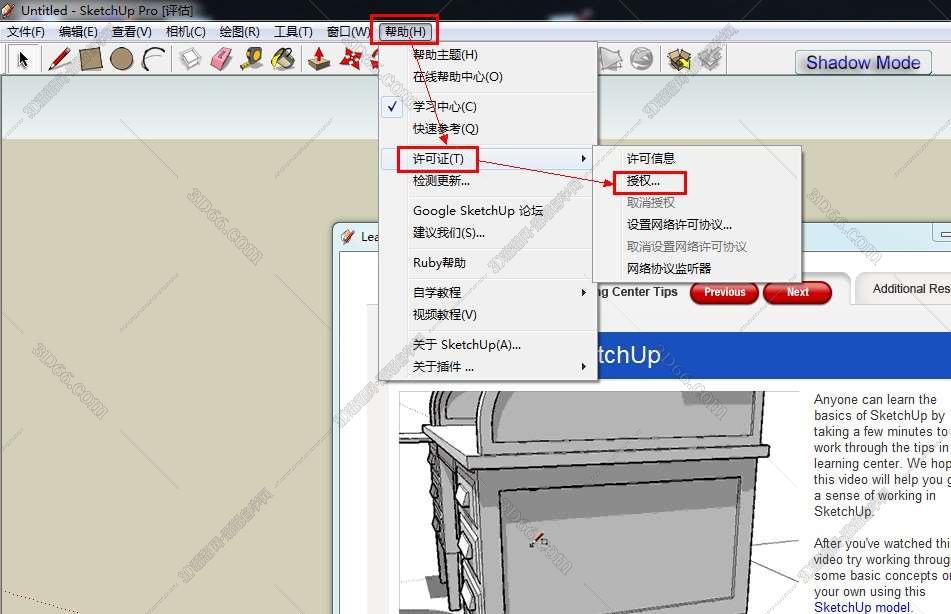Expand the 关于插件 submenu
The image size is (951, 614).
coord(489,366)
